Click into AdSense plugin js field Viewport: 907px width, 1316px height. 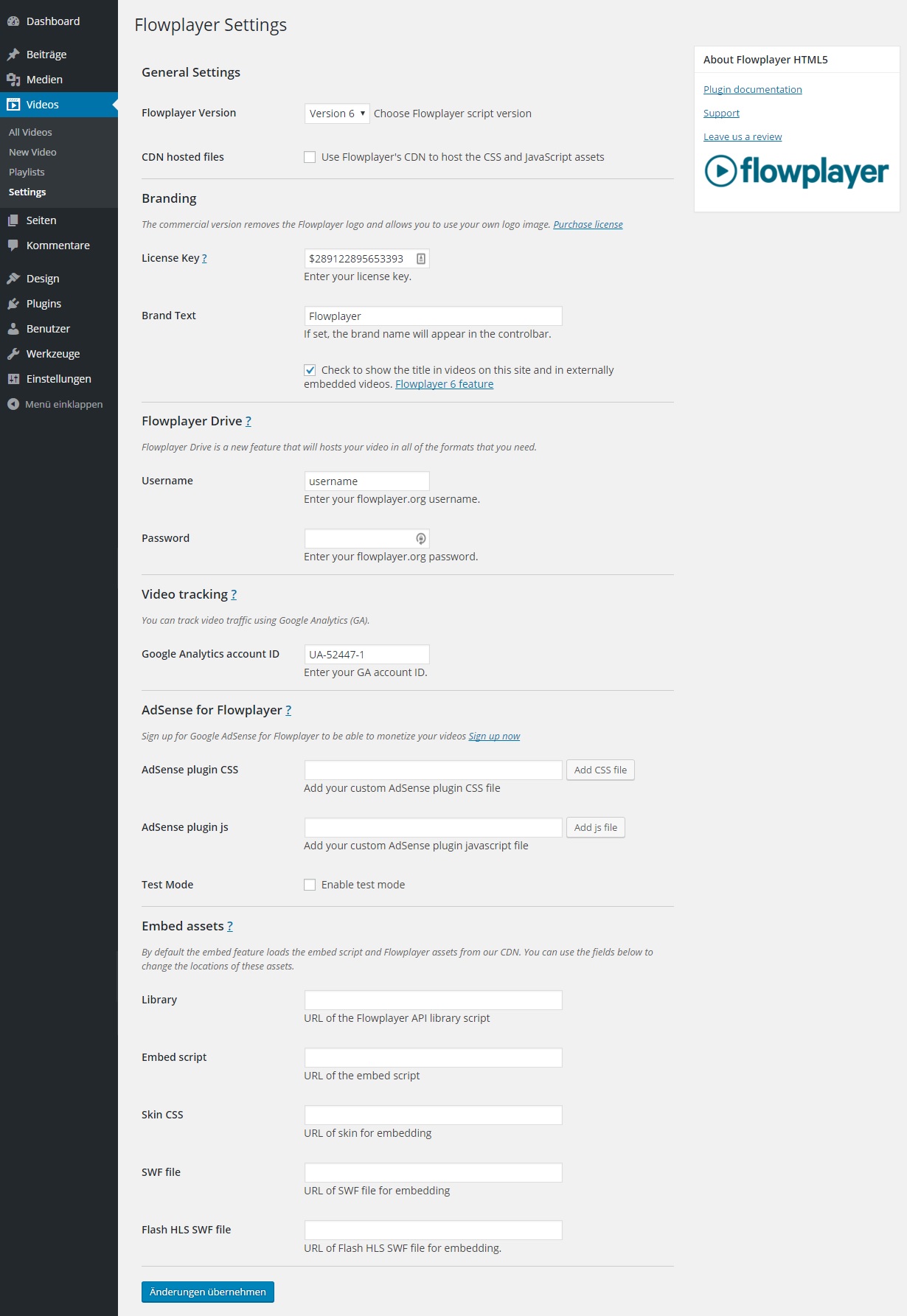pos(433,828)
